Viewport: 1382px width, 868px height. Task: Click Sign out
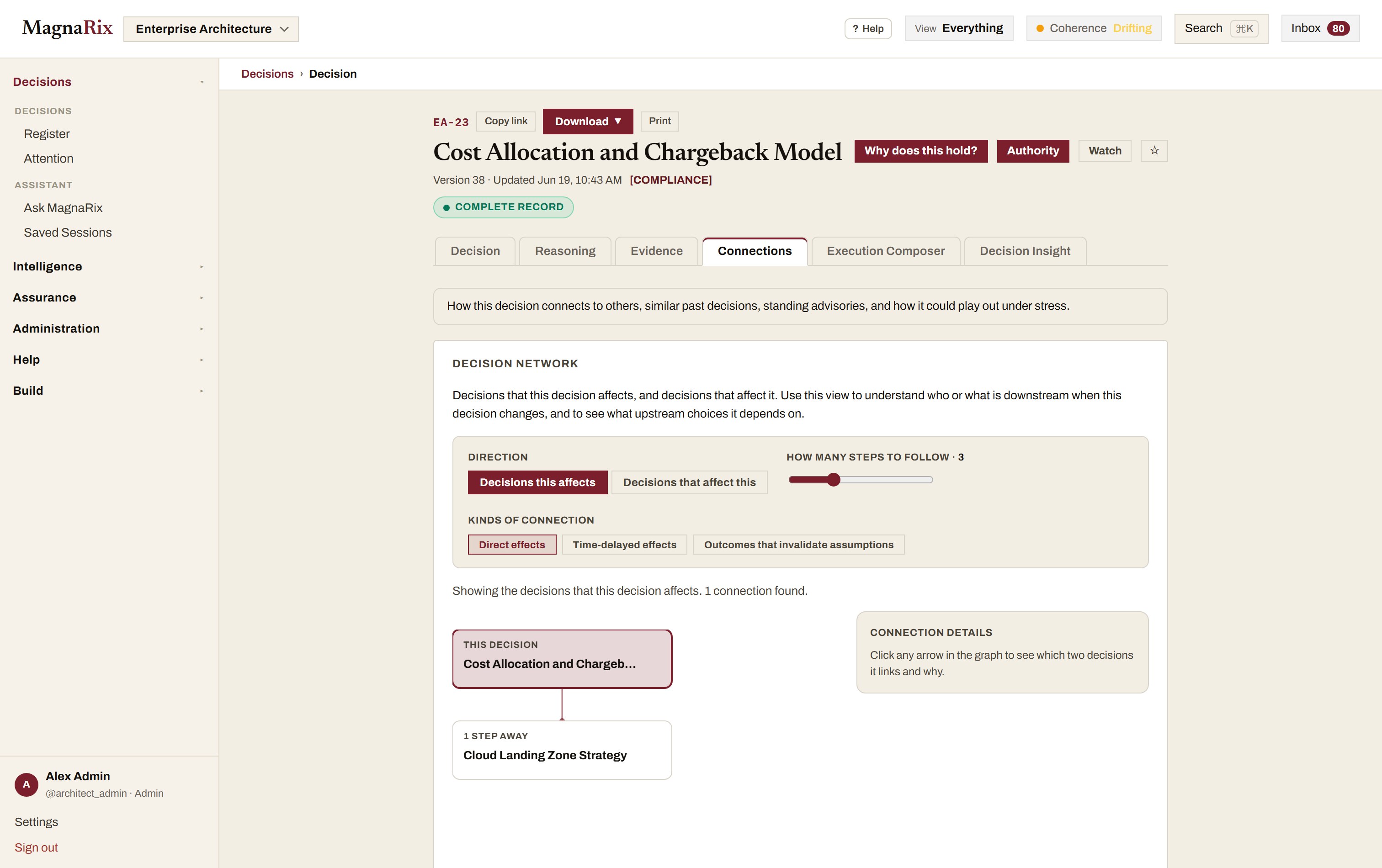(36, 847)
